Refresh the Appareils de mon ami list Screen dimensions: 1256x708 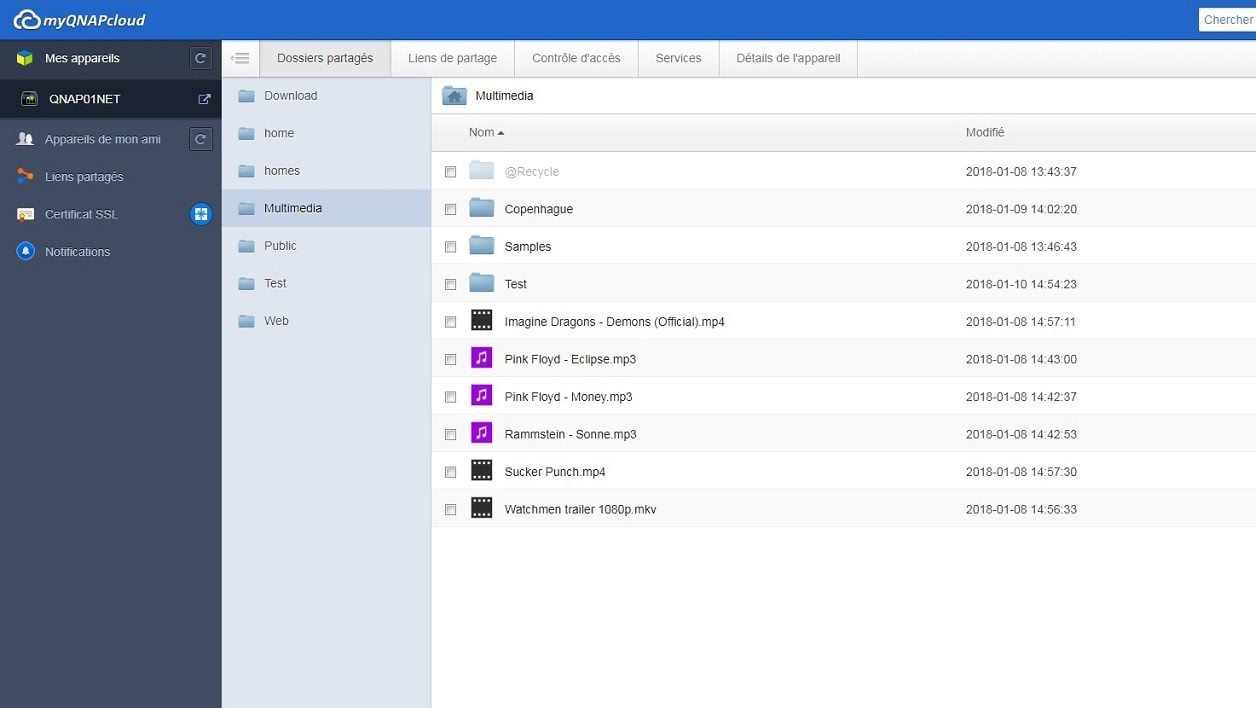click(201, 139)
